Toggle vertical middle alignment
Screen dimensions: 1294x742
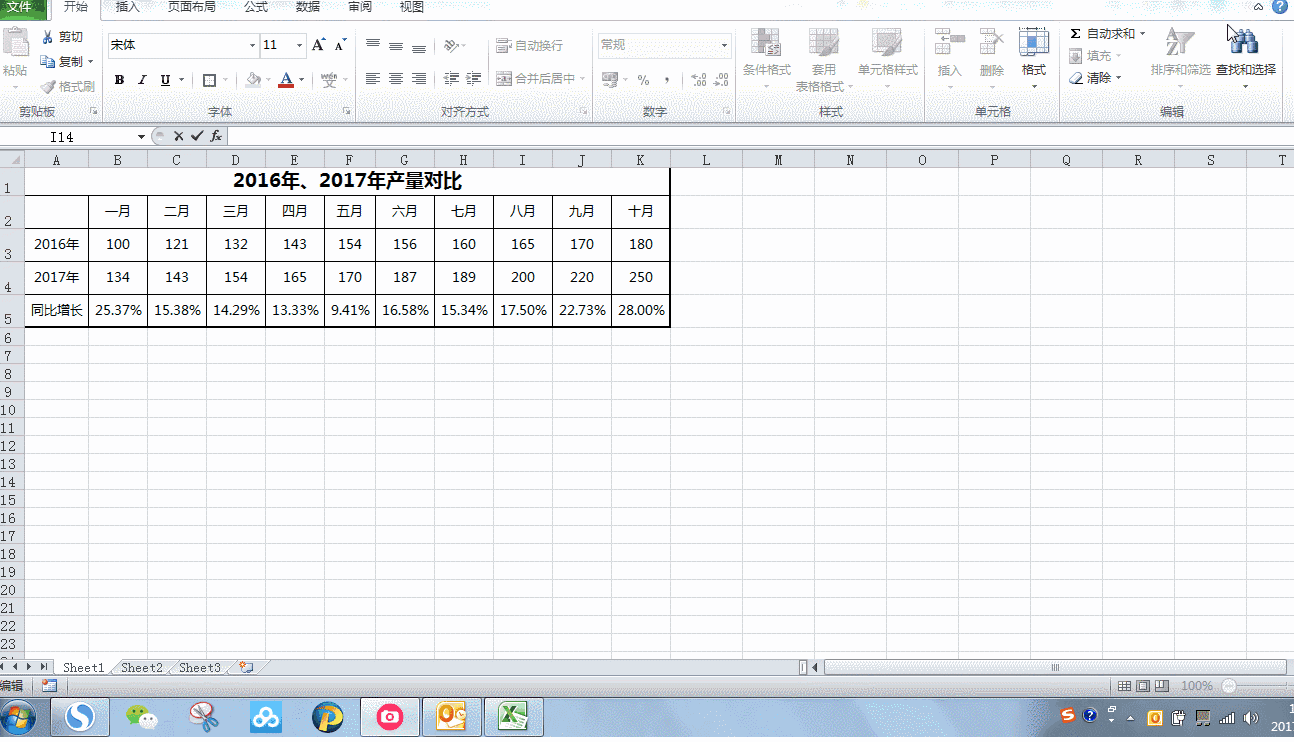click(x=396, y=45)
